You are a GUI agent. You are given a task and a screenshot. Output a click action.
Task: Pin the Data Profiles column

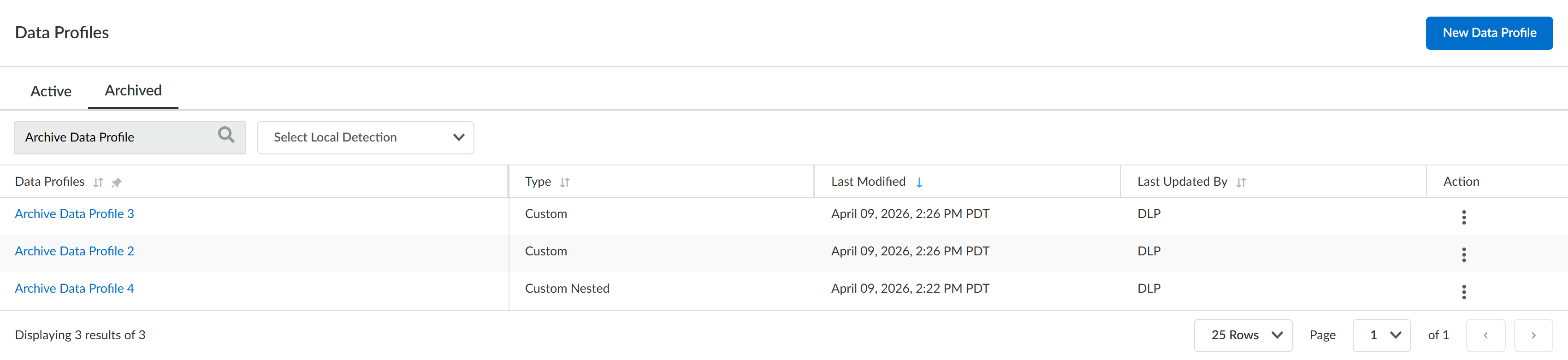(x=117, y=183)
